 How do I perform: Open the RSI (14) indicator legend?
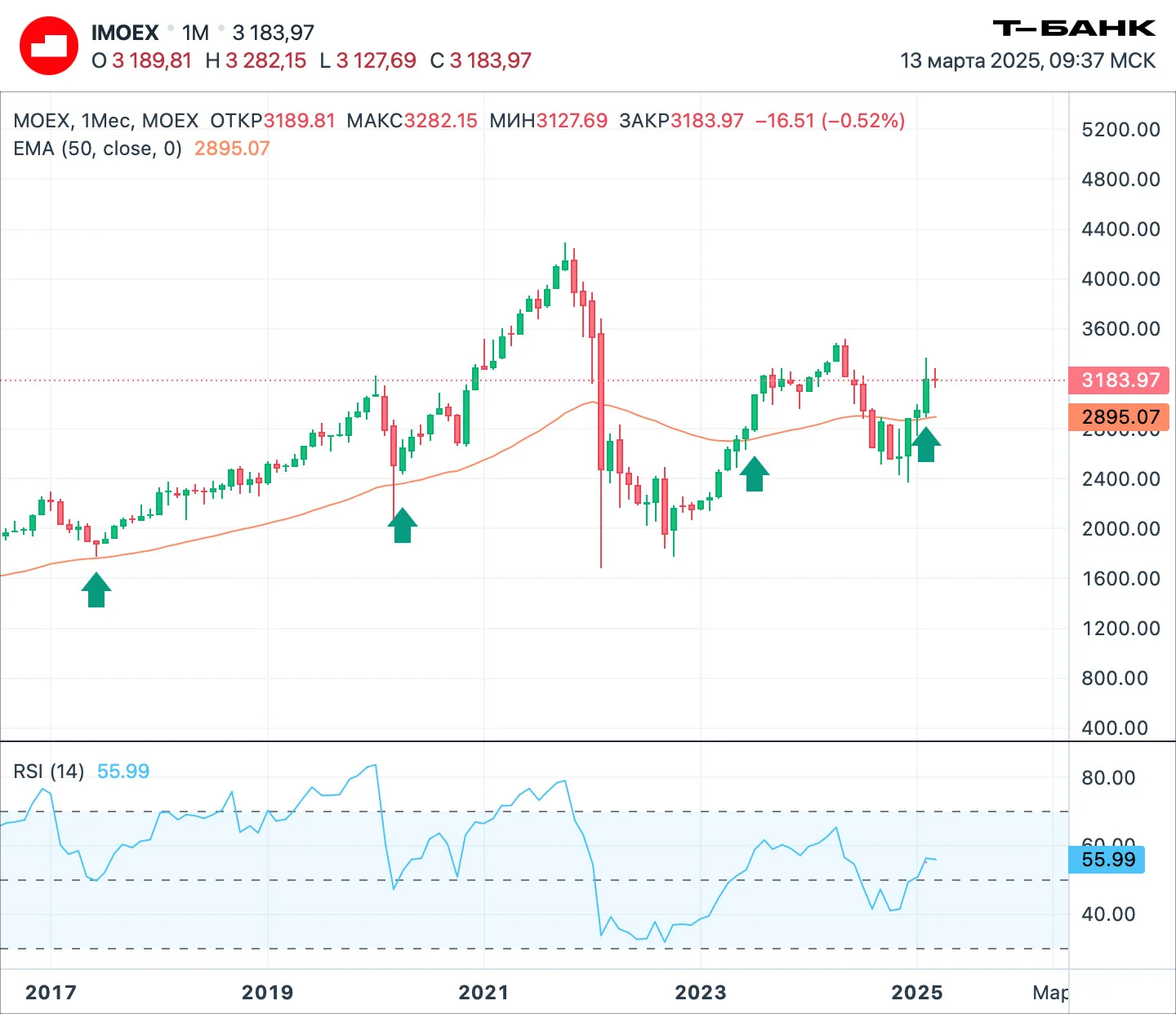point(49,772)
